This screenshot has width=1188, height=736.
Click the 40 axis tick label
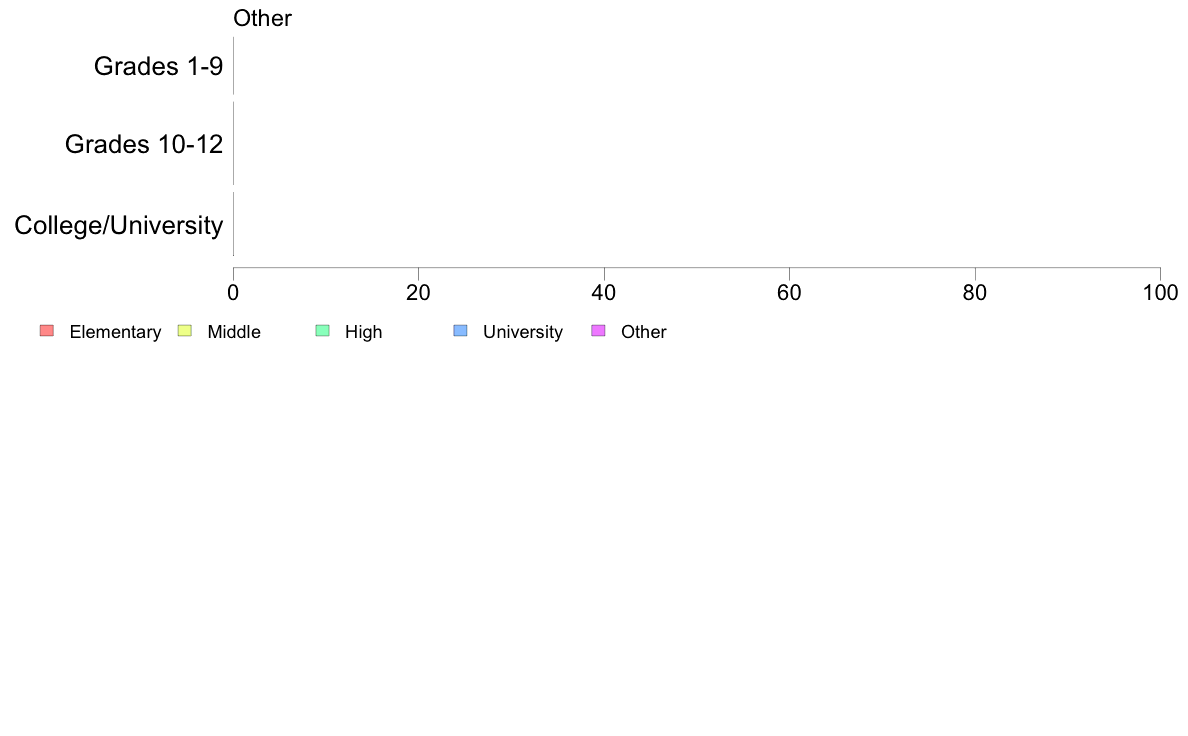coord(604,293)
